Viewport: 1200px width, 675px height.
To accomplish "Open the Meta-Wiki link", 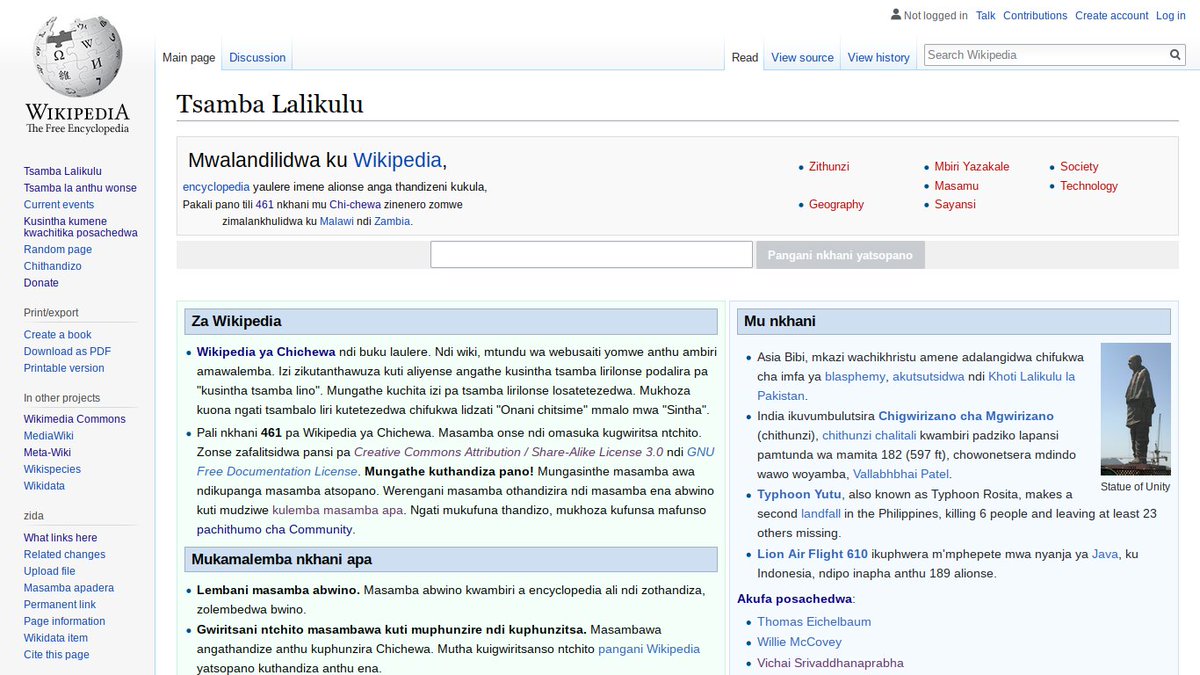I will click(47, 453).
